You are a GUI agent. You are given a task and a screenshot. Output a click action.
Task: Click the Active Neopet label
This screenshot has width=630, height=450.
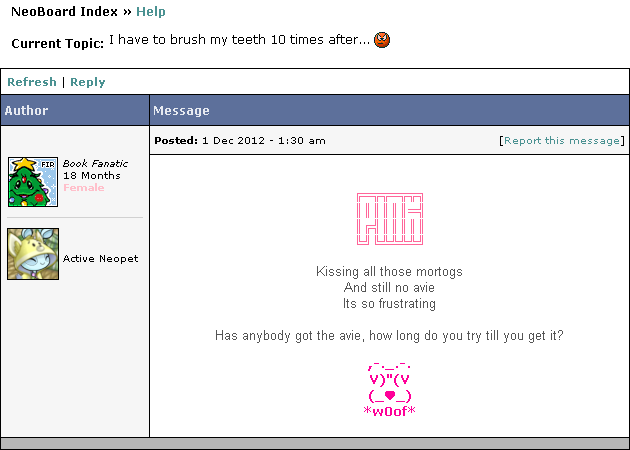[100, 258]
